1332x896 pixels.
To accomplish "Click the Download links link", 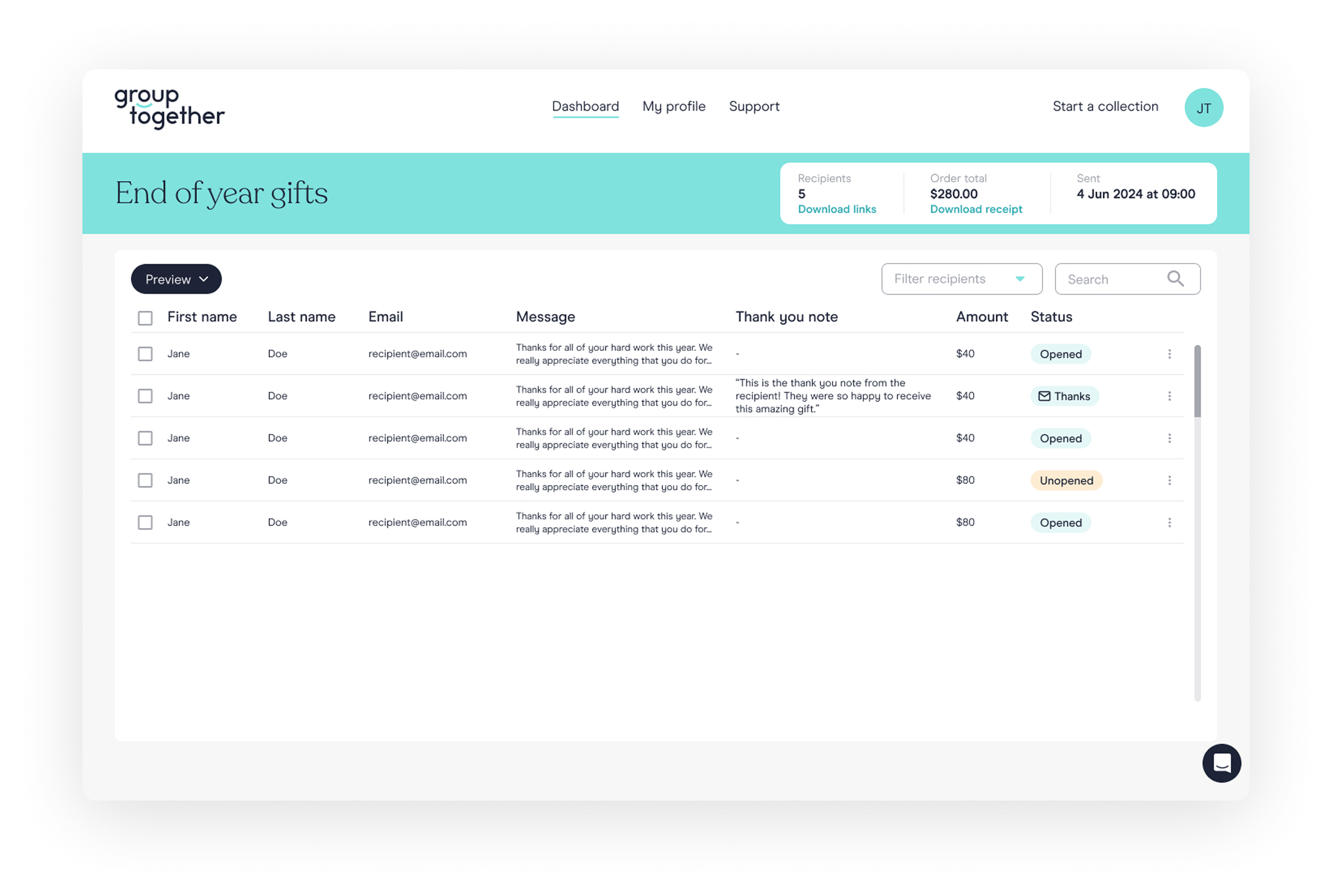I will pos(837,209).
